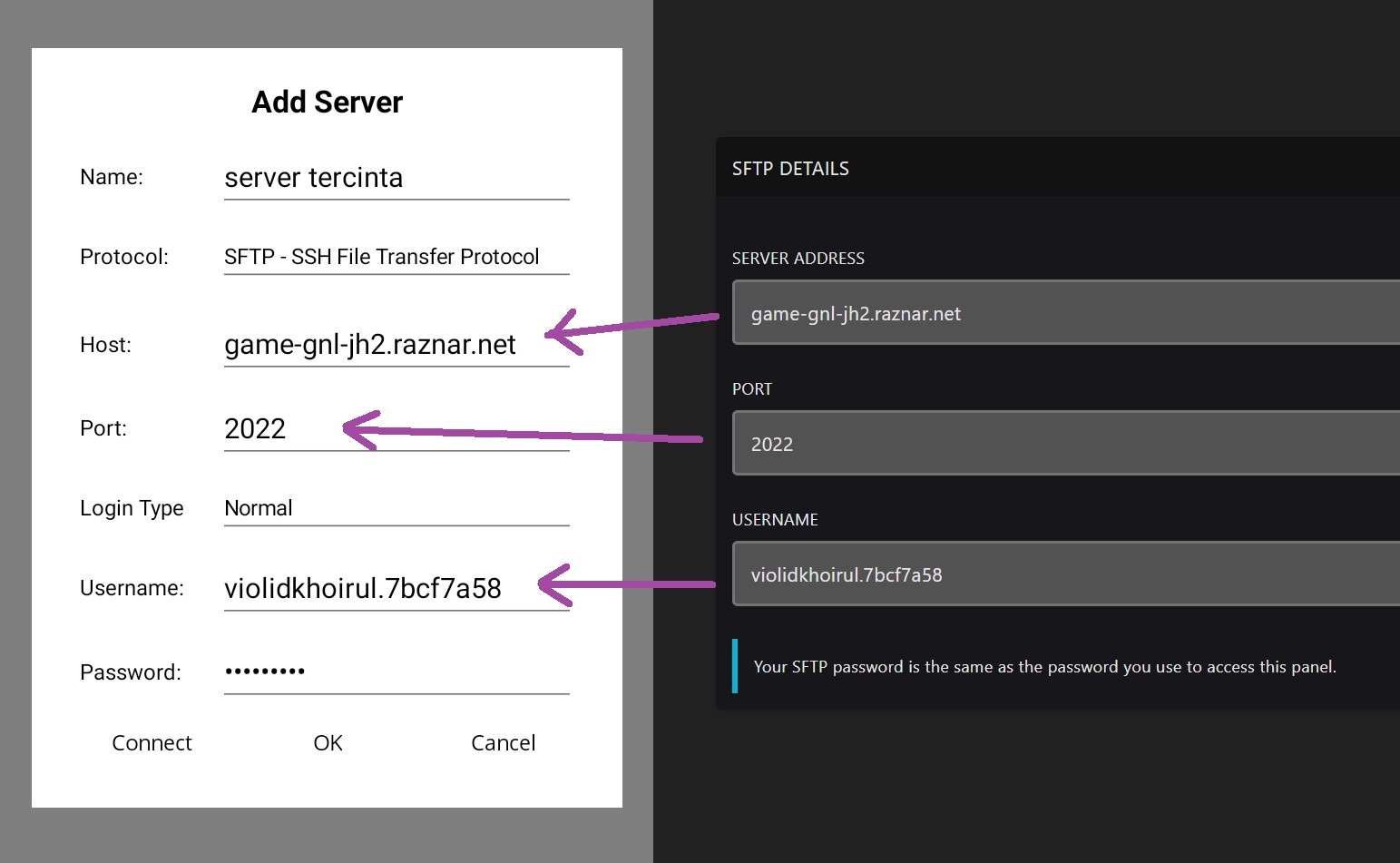Click the 'Password:' label in the dialog
Screen dimensions: 1400x863
[x=131, y=672]
